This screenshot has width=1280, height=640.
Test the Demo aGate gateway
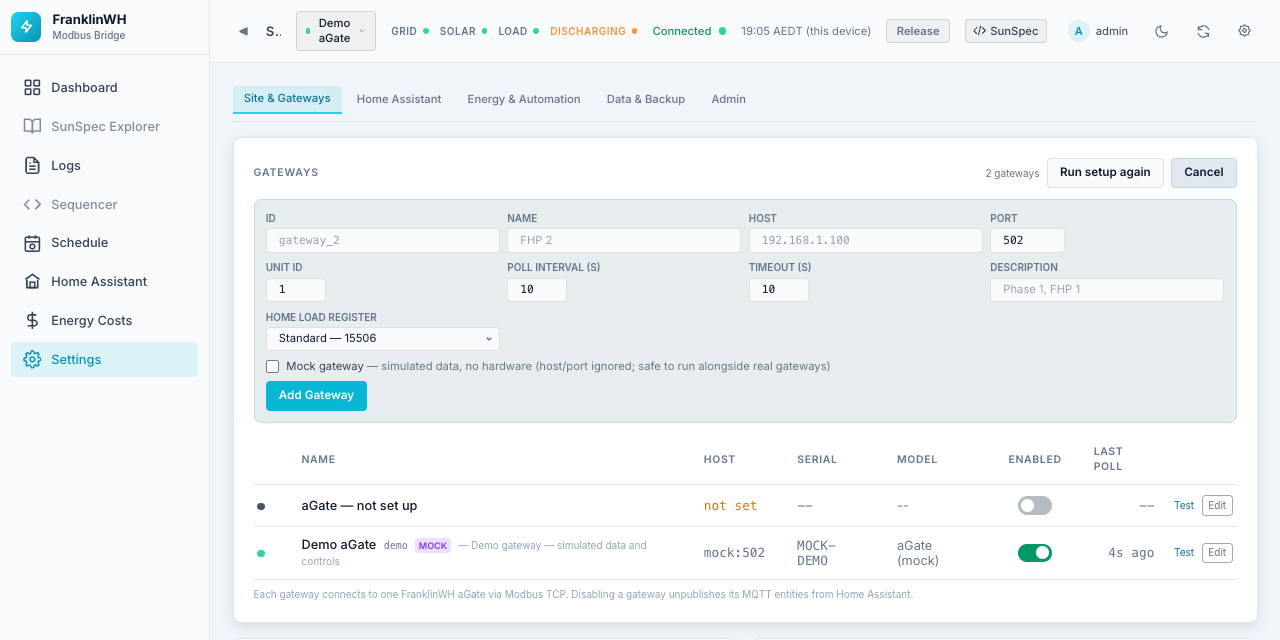pos(1184,553)
